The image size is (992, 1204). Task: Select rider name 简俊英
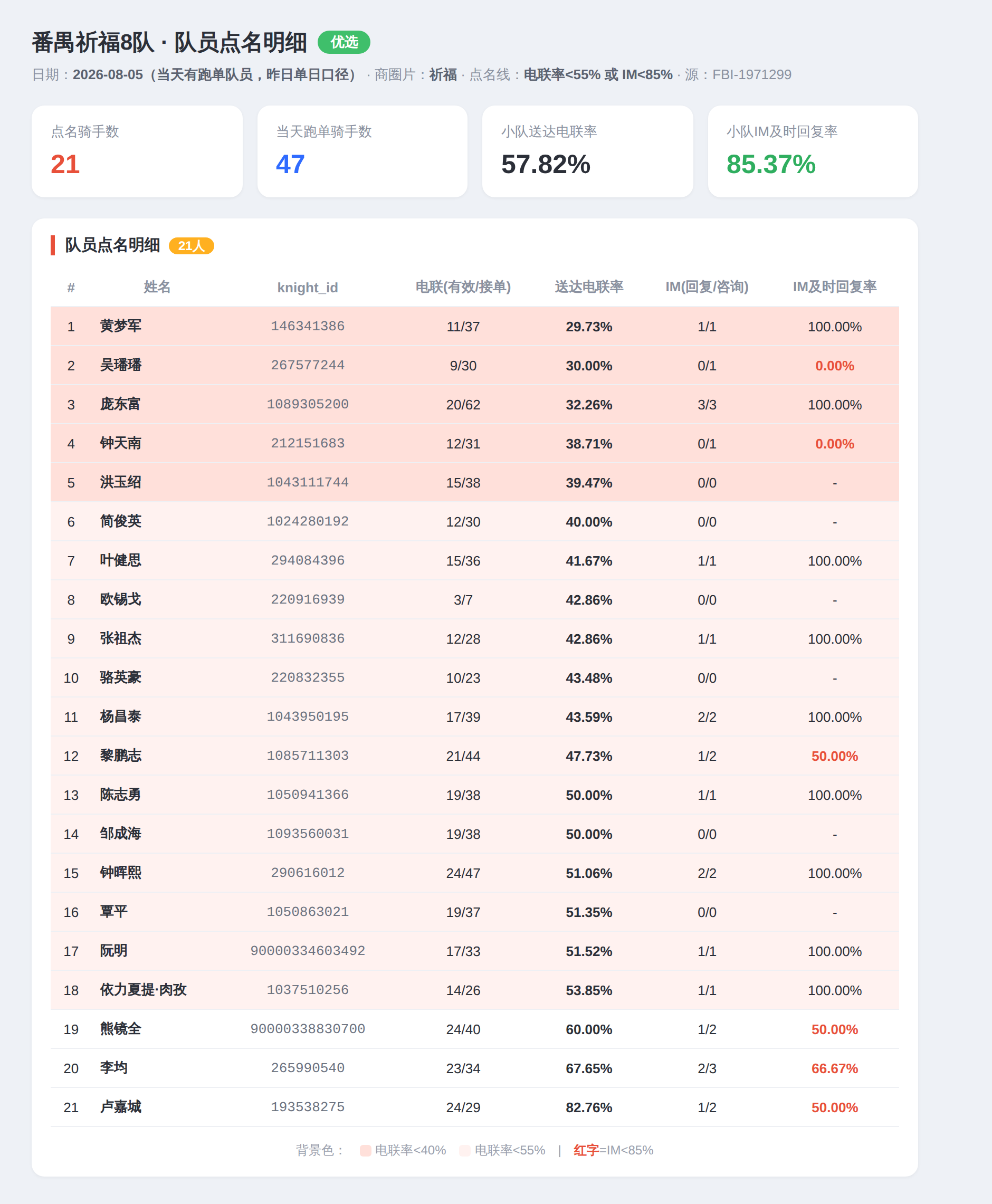click(x=121, y=521)
